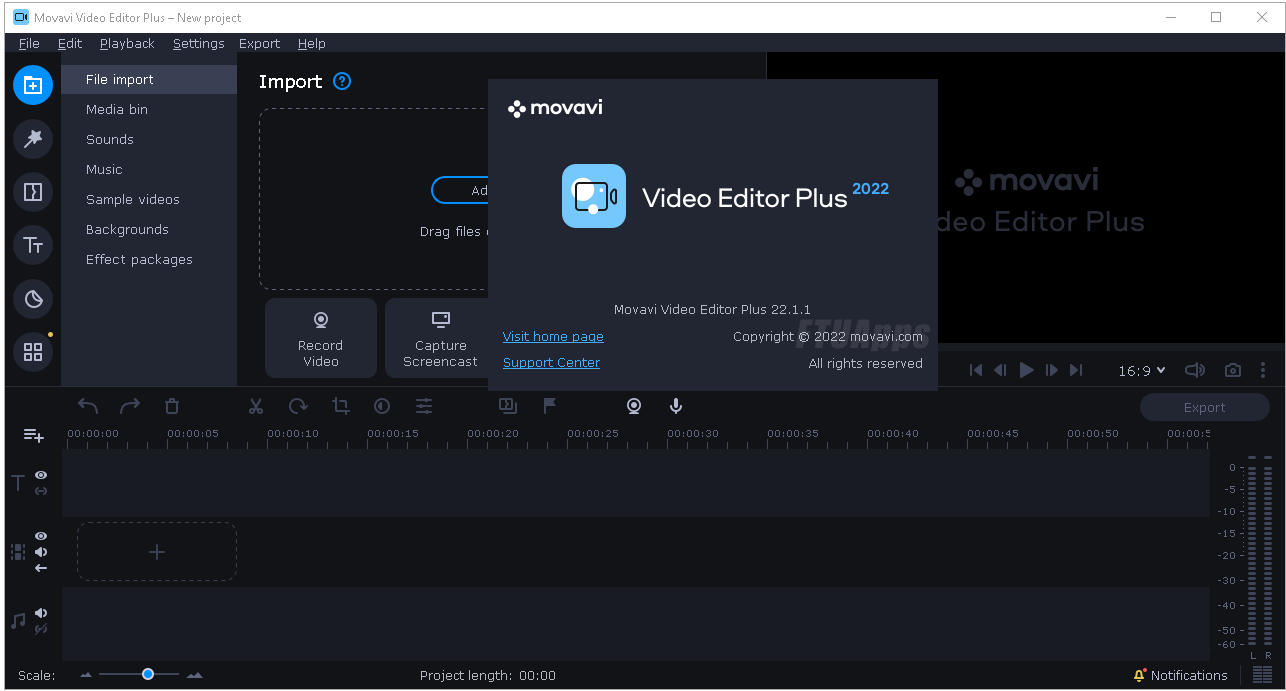Click the player volume speaker icon
The height and width of the screenshot is (691, 1286).
(x=1195, y=370)
